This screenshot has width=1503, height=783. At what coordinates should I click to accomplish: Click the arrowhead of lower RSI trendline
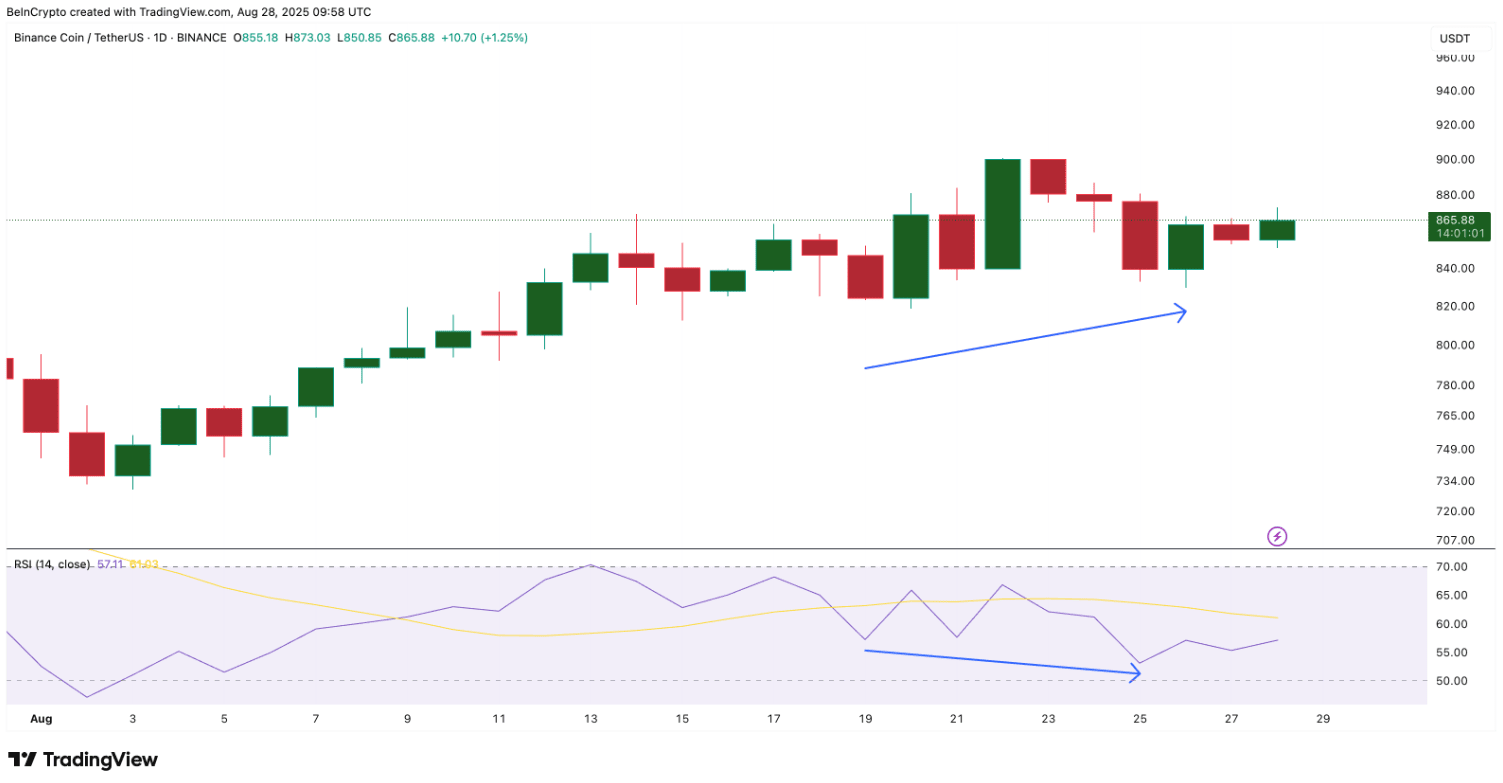(x=1135, y=674)
